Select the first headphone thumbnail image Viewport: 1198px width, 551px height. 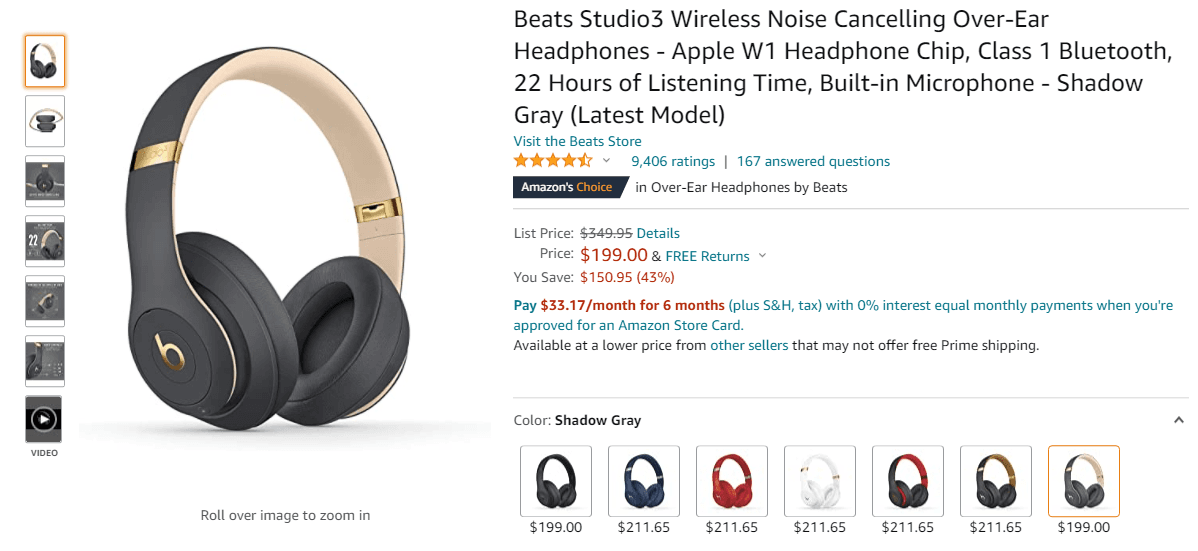45,61
